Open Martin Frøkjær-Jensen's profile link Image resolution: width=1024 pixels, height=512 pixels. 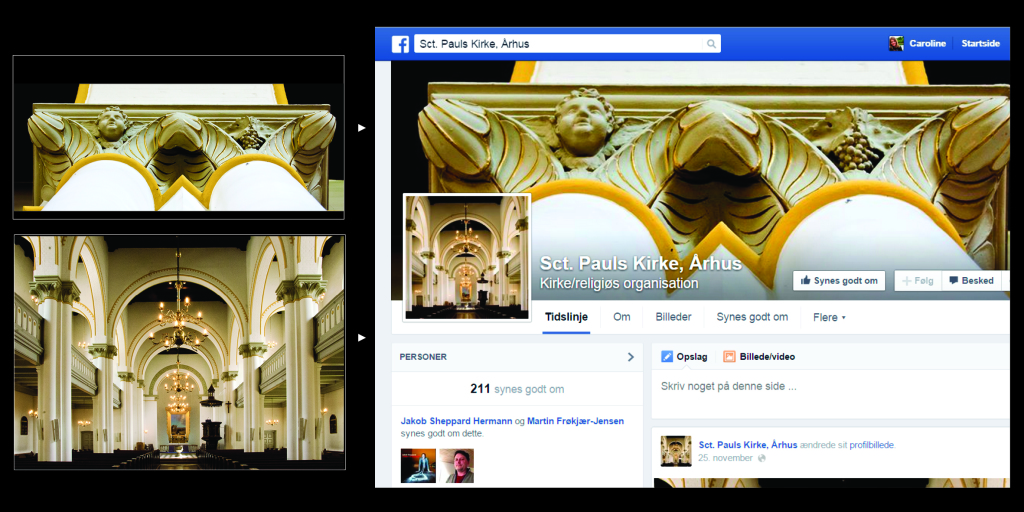(575, 421)
